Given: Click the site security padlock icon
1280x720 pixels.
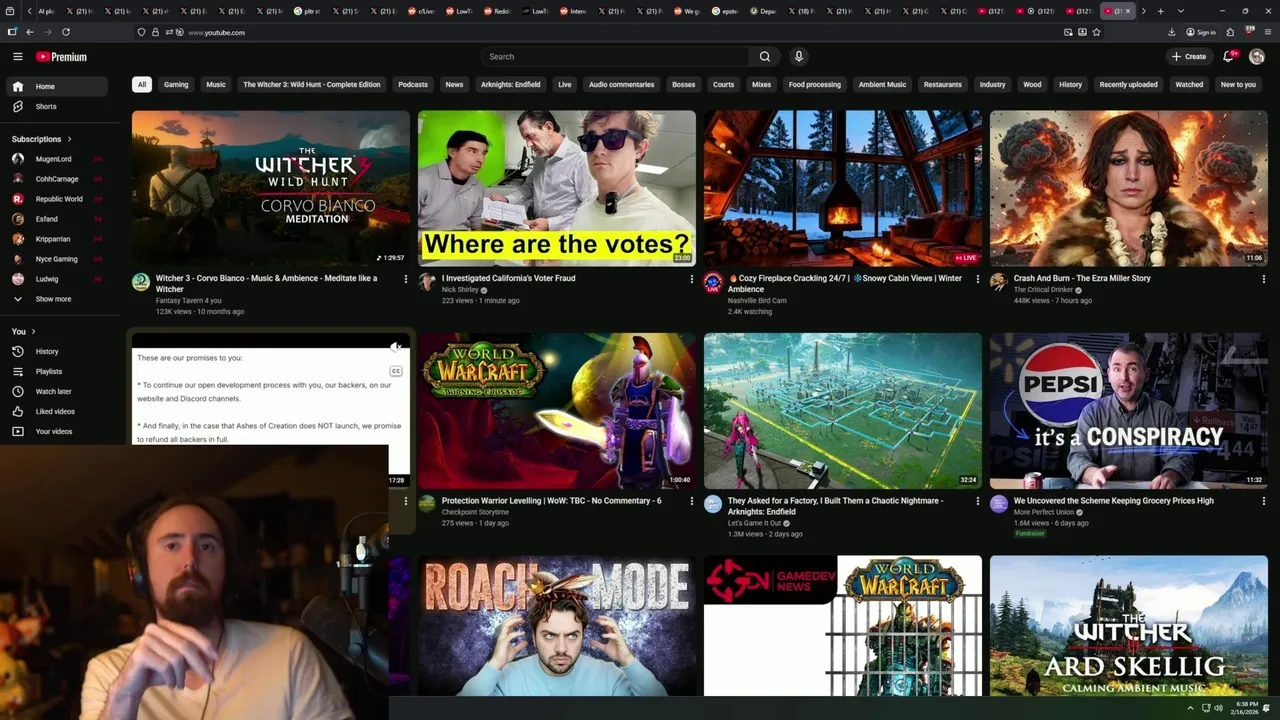Looking at the screenshot, I should pos(155,32).
